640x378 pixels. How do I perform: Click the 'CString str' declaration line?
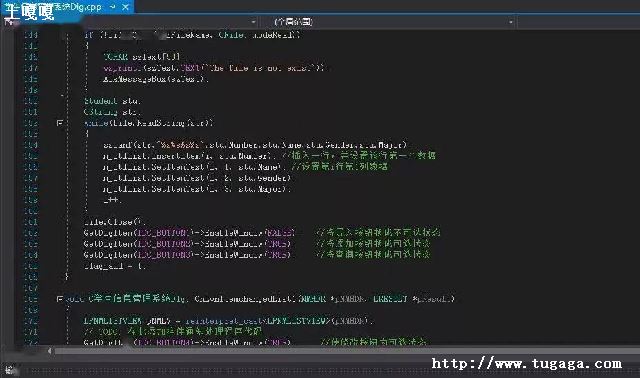[112, 111]
